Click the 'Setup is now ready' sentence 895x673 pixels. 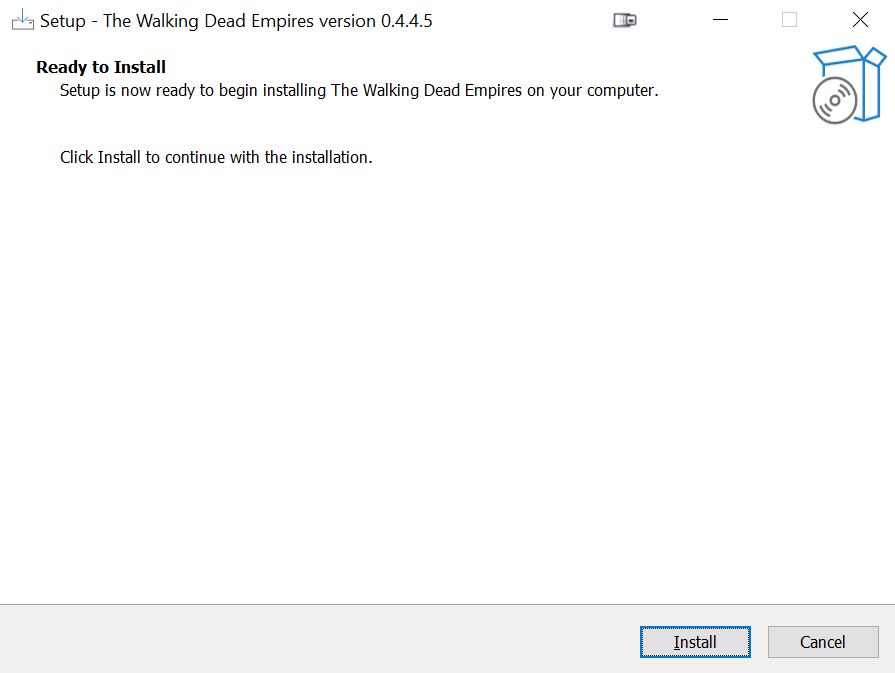[x=359, y=91]
